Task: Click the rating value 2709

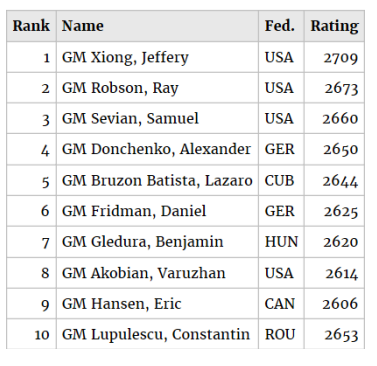Action: coord(341,58)
